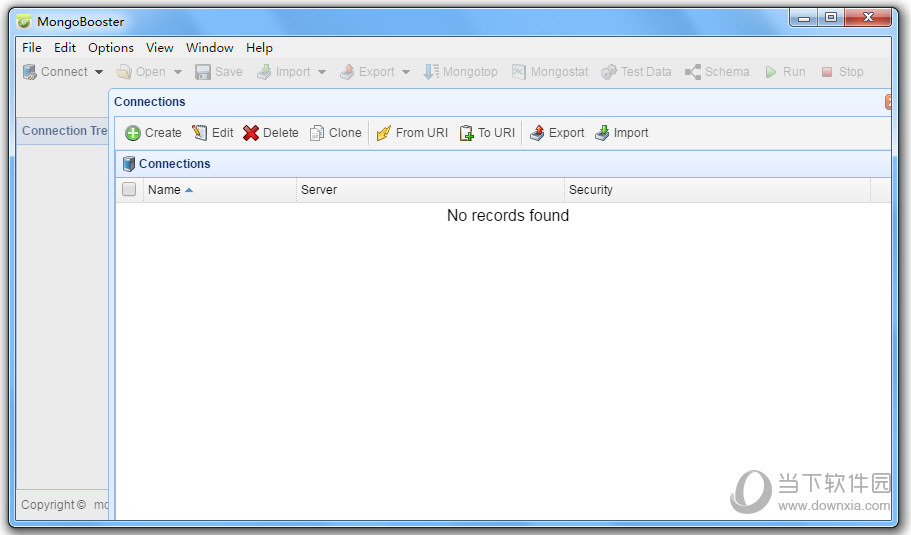Click the 'No records found' message

click(508, 216)
